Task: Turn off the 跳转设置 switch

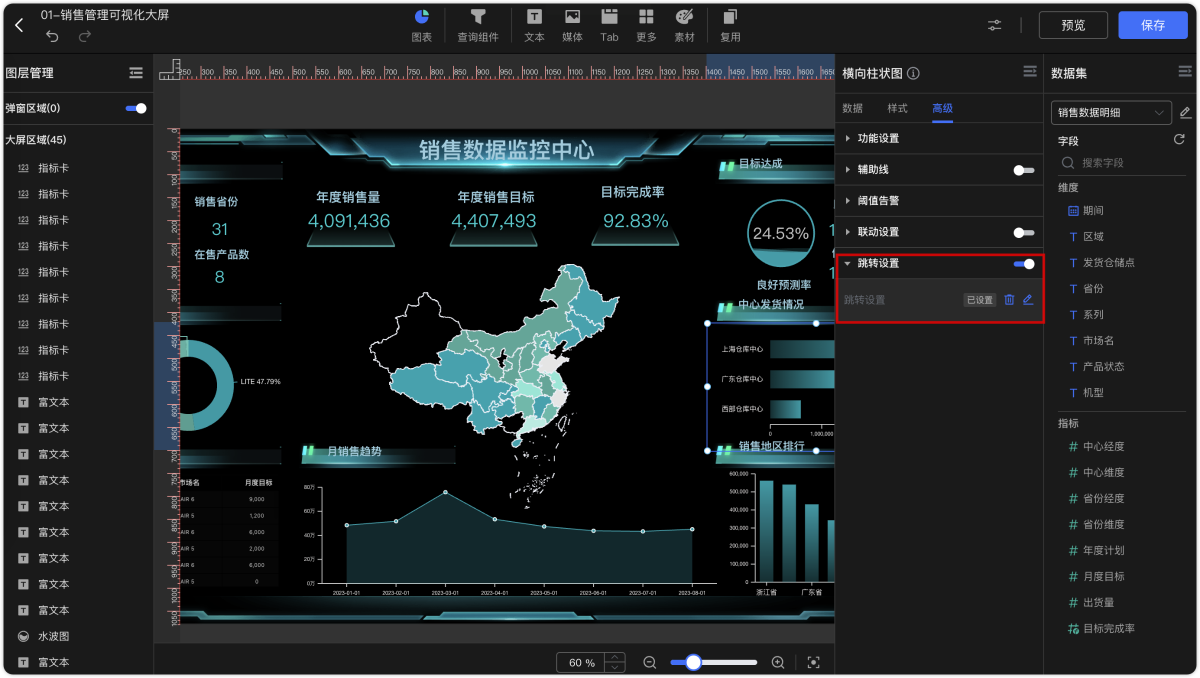Action: pos(1024,264)
